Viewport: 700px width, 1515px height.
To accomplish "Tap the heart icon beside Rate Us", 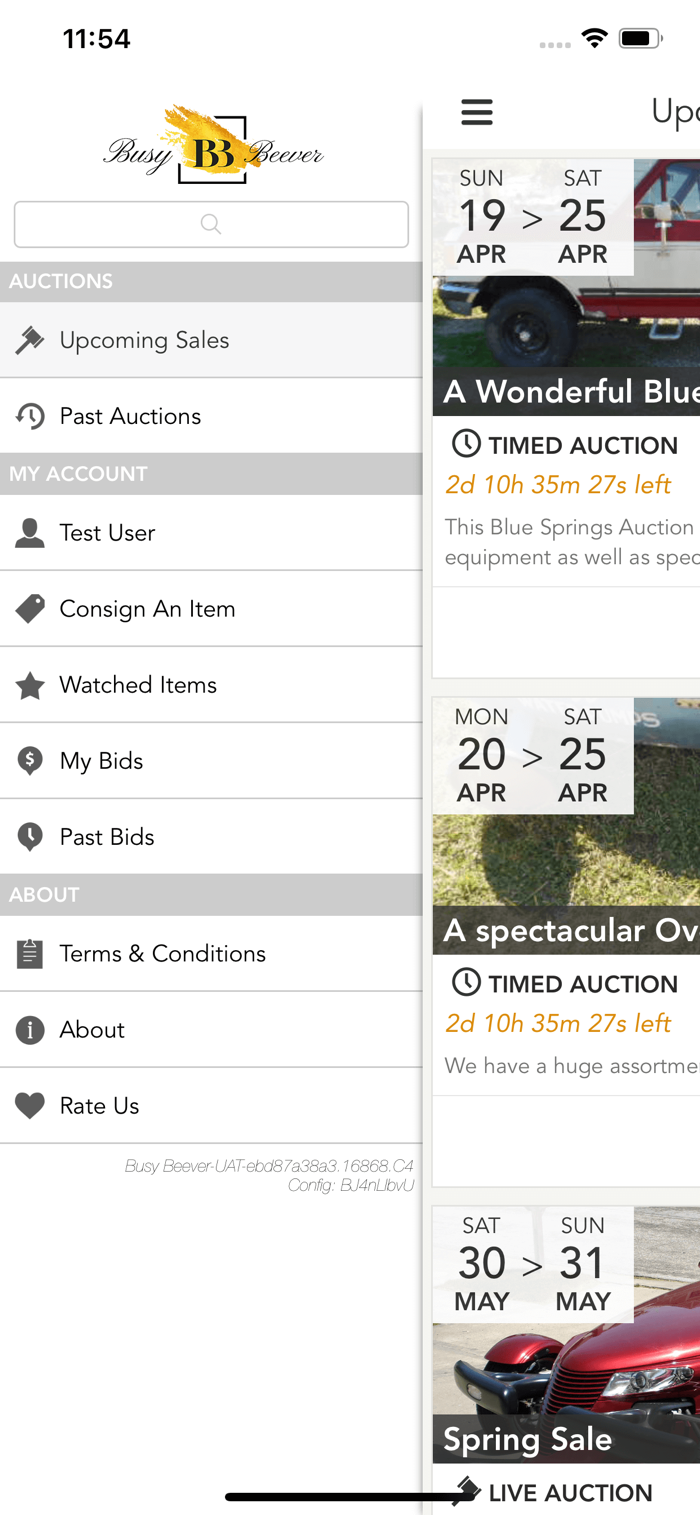I will point(30,1106).
